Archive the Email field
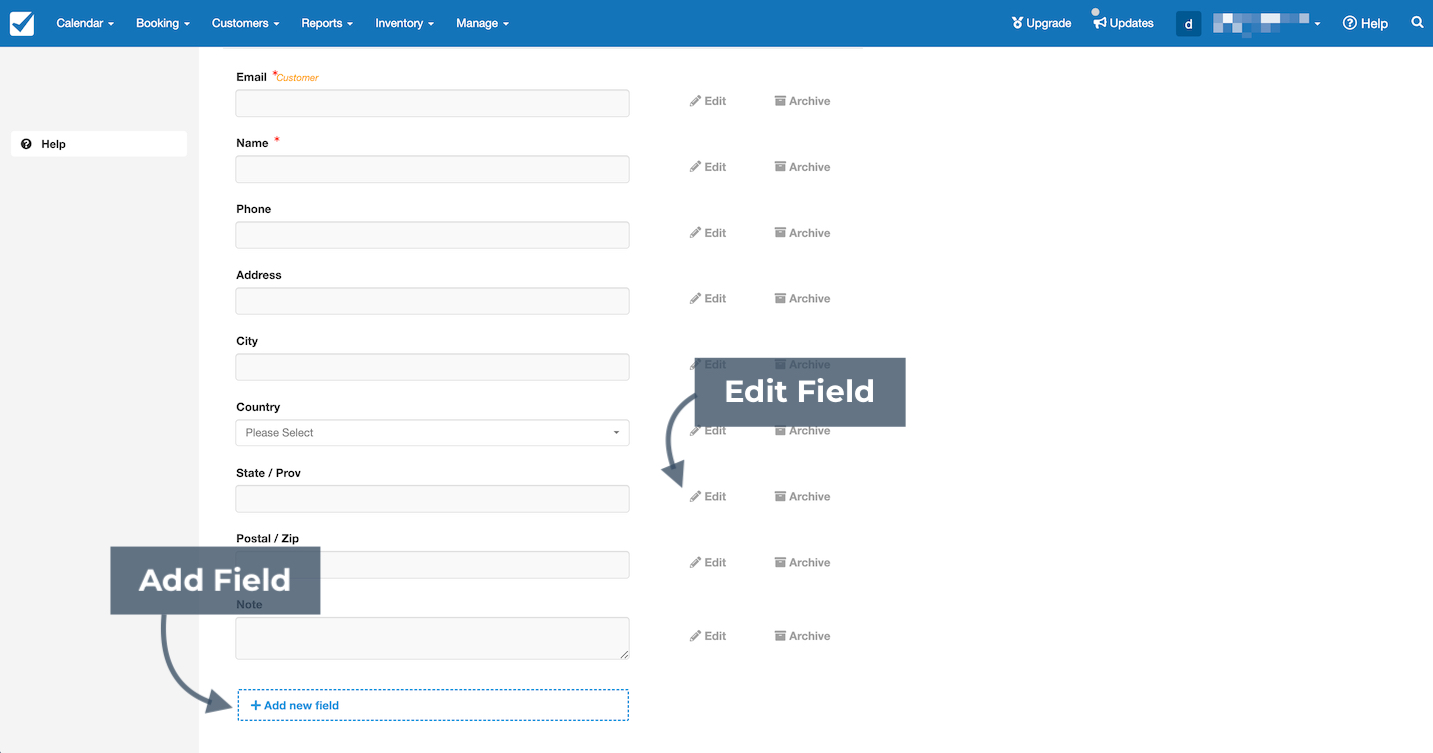1433x753 pixels. (802, 101)
